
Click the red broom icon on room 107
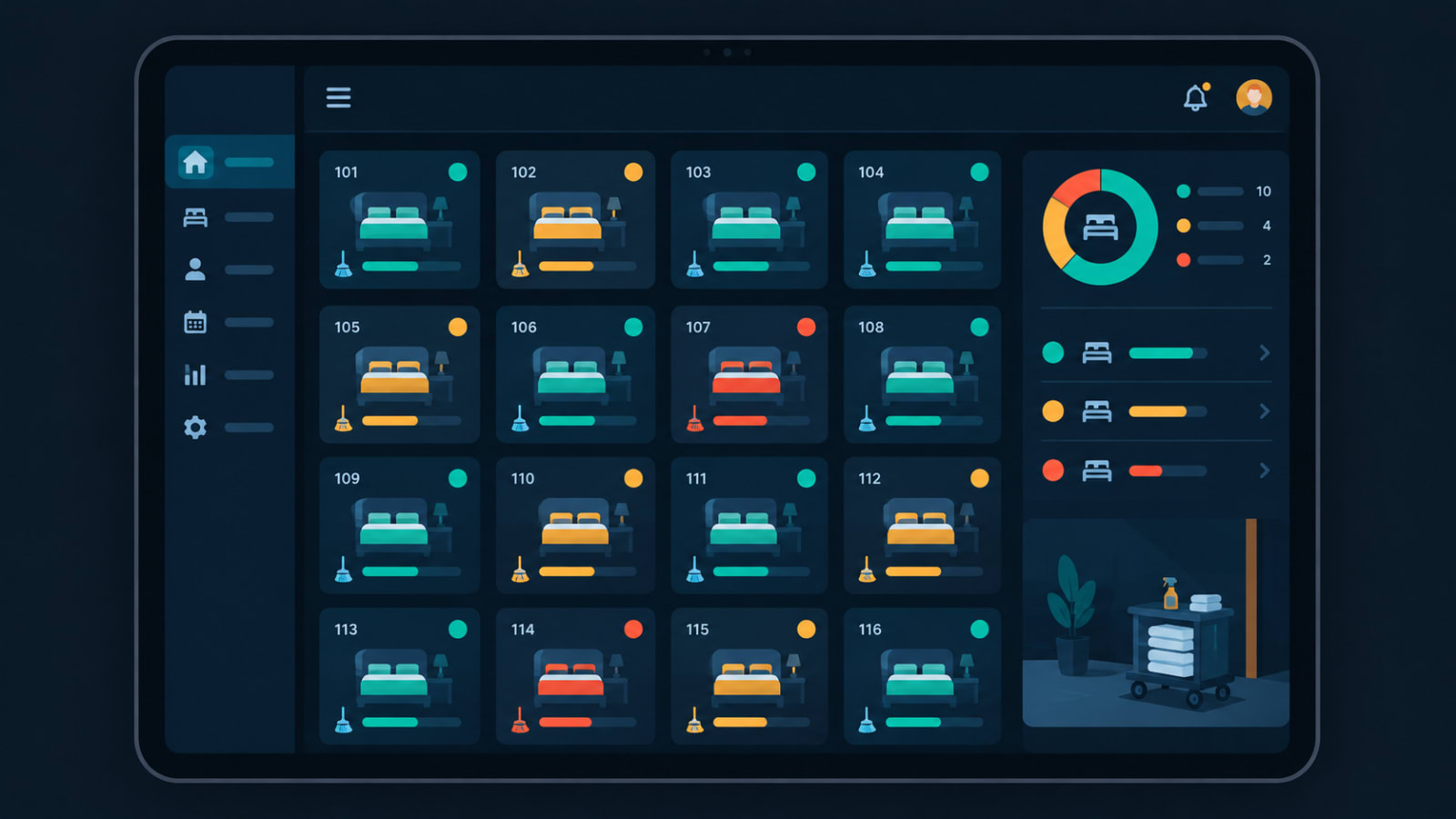(694, 419)
